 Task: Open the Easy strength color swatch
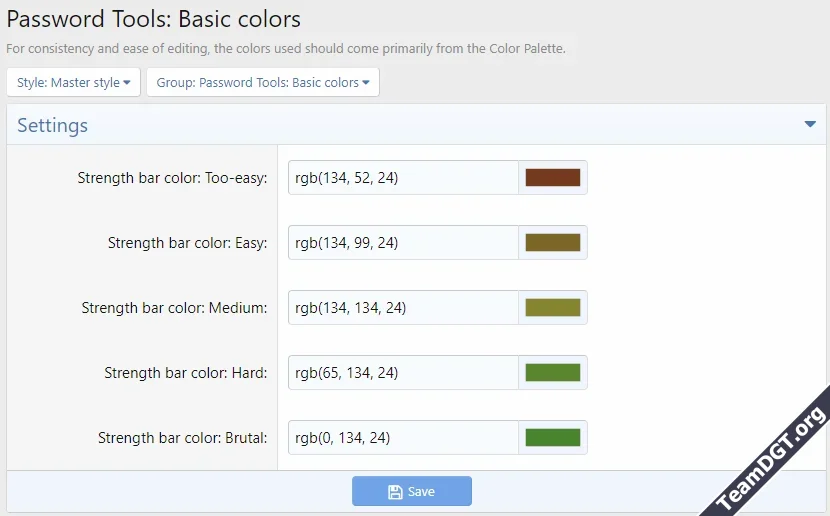tap(553, 243)
